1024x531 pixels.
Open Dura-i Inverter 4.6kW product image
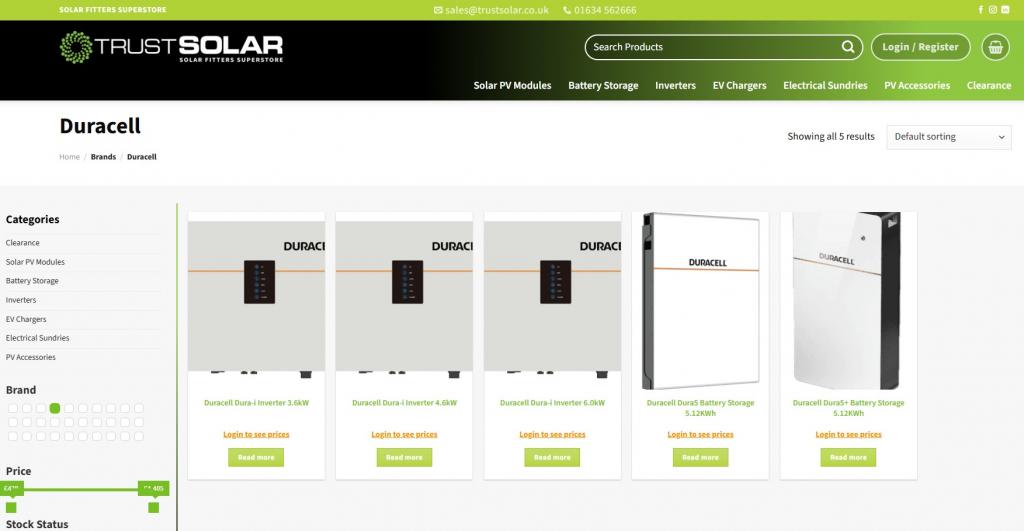[x=404, y=300]
